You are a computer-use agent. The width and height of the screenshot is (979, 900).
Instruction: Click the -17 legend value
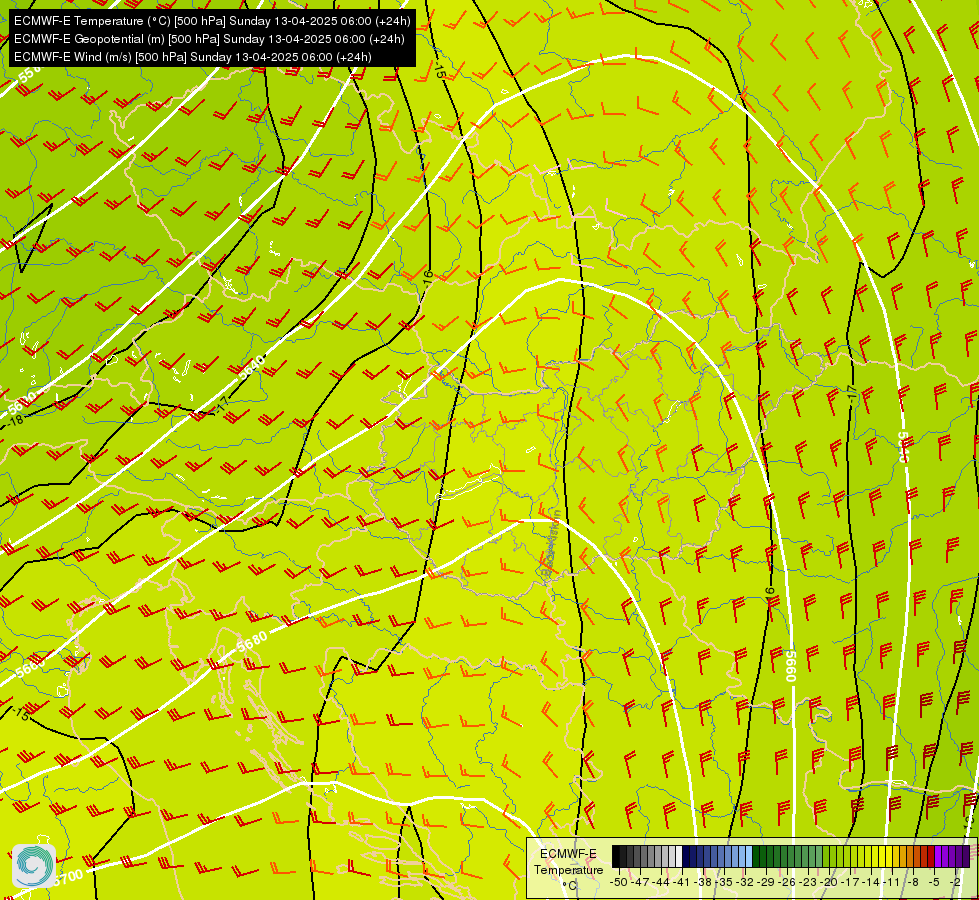pyautogui.click(x=850, y=882)
